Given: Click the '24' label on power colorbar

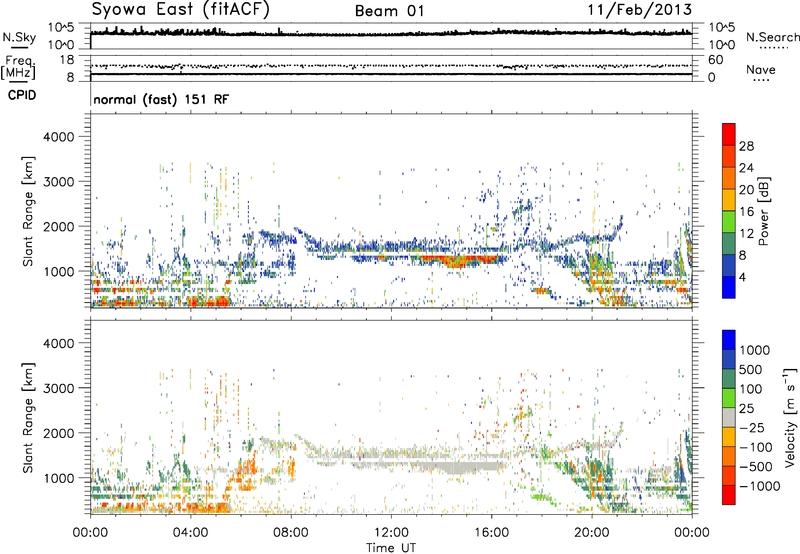Looking at the screenshot, I should click(x=746, y=168).
